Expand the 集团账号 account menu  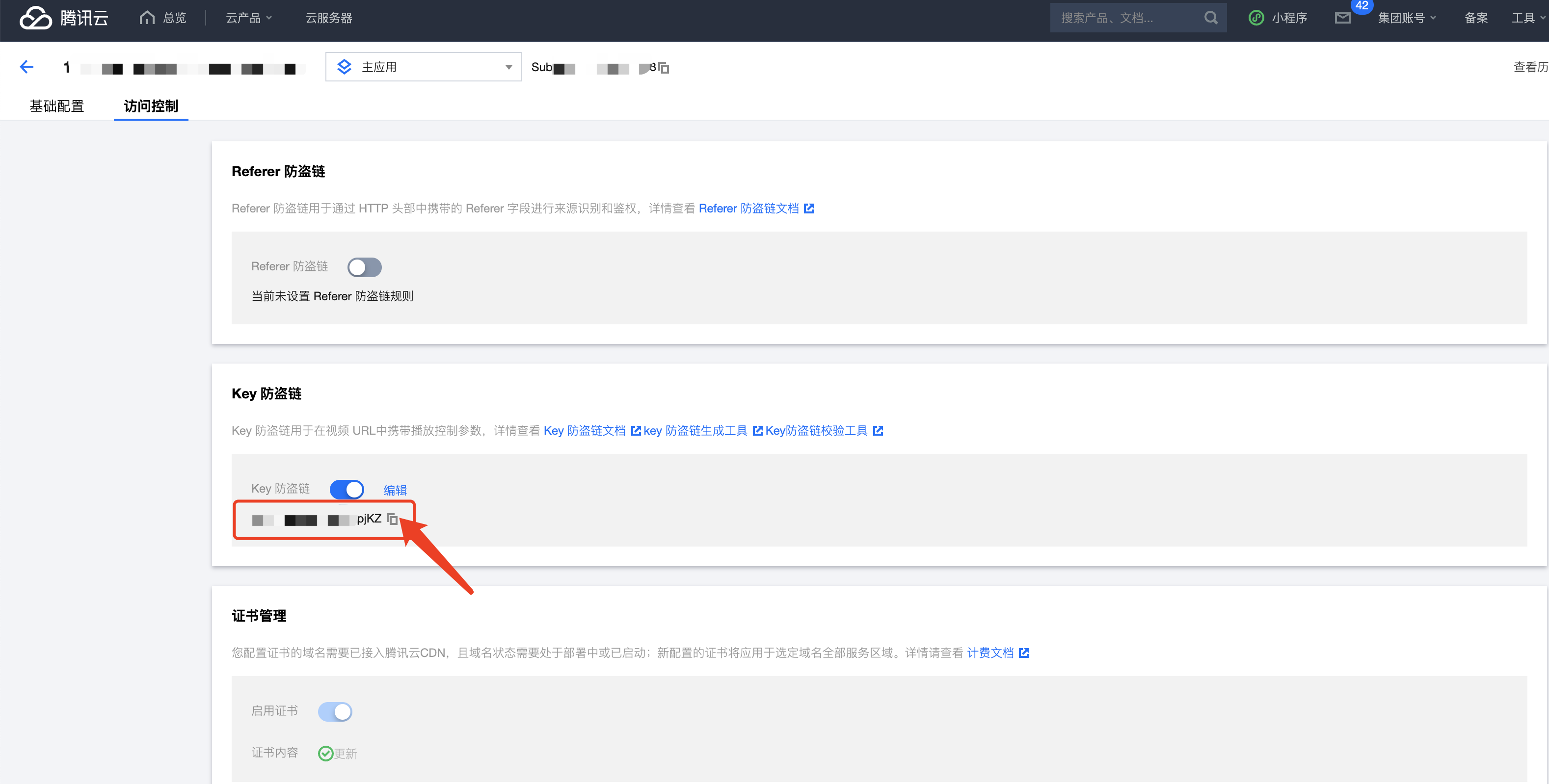(x=1406, y=18)
